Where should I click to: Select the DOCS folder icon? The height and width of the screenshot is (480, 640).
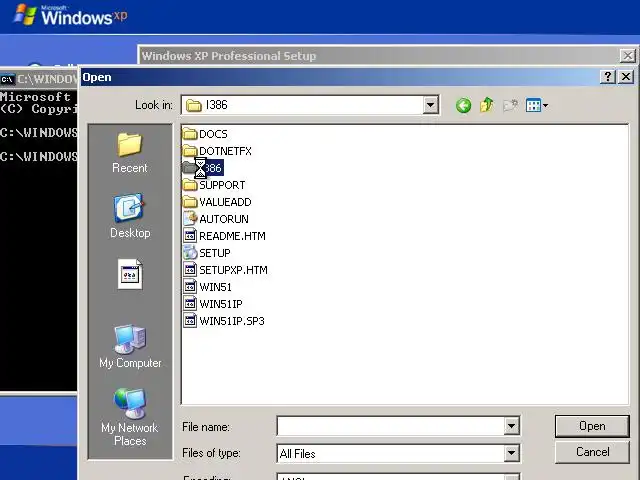point(190,133)
